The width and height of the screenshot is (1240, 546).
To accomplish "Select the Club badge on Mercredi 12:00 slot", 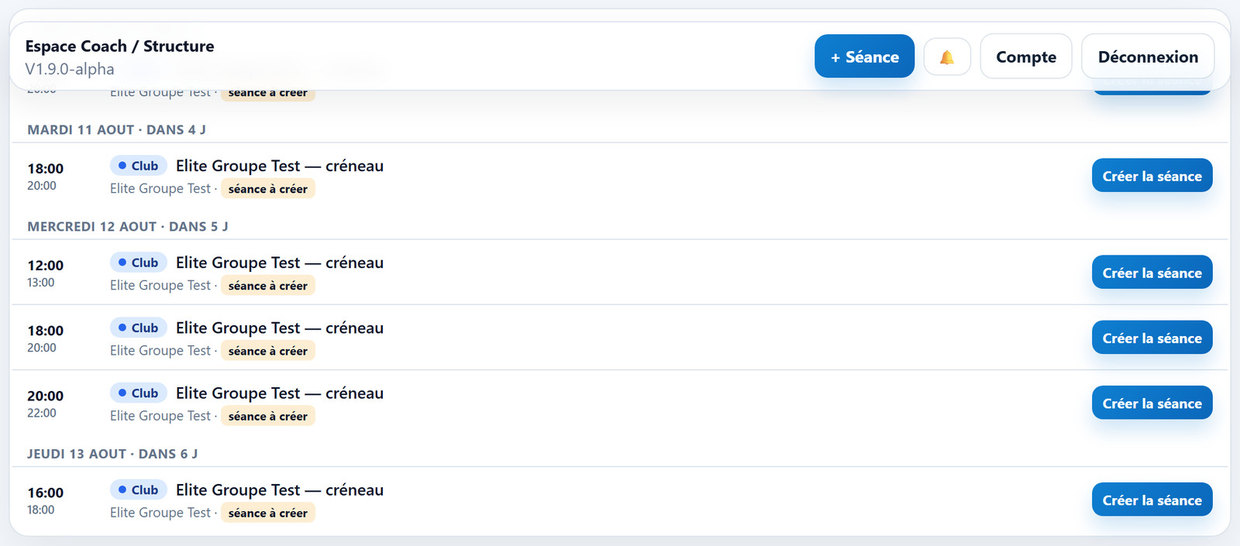I will 138,263.
